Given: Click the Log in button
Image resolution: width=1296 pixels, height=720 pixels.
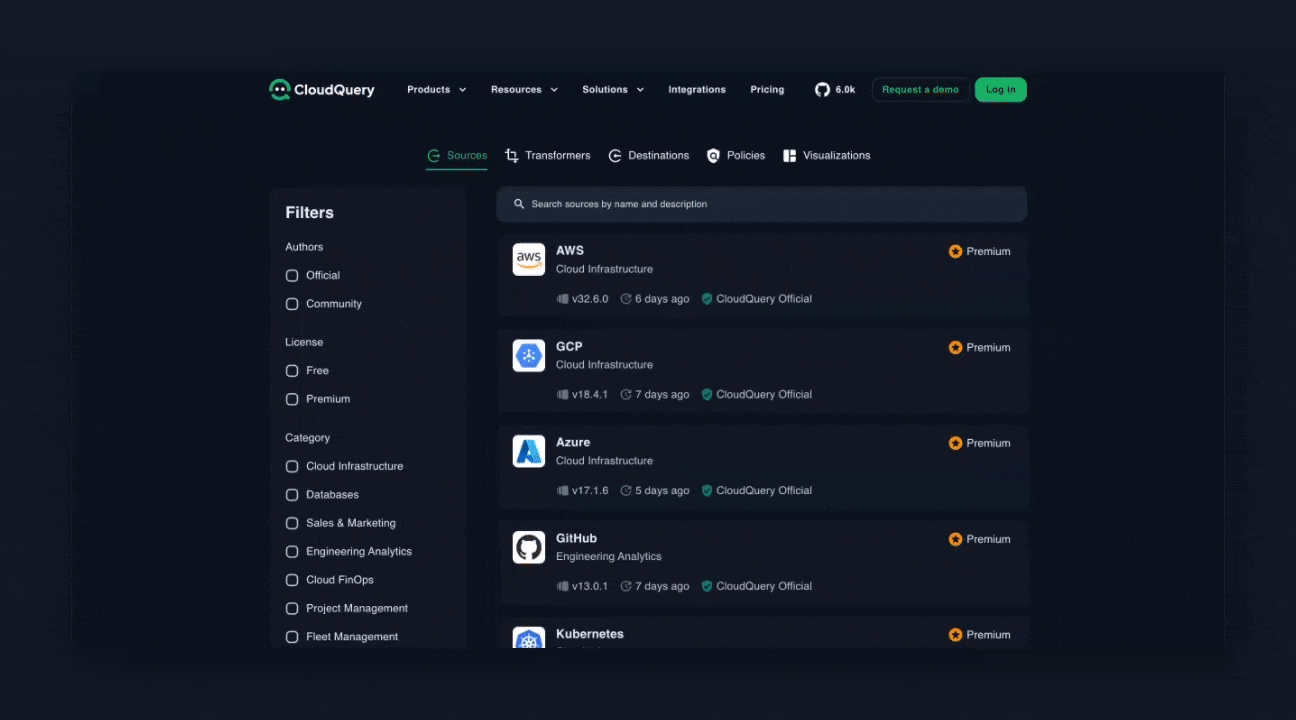Looking at the screenshot, I should 1000,90.
